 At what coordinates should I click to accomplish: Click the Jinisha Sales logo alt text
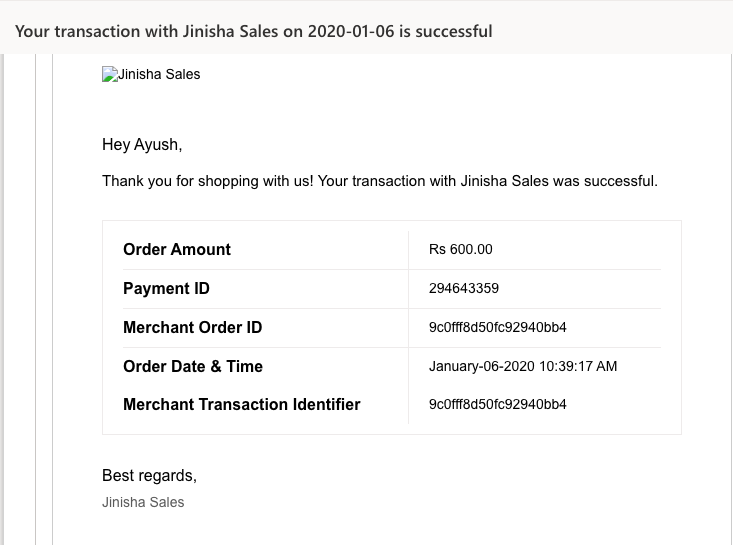(x=159, y=74)
